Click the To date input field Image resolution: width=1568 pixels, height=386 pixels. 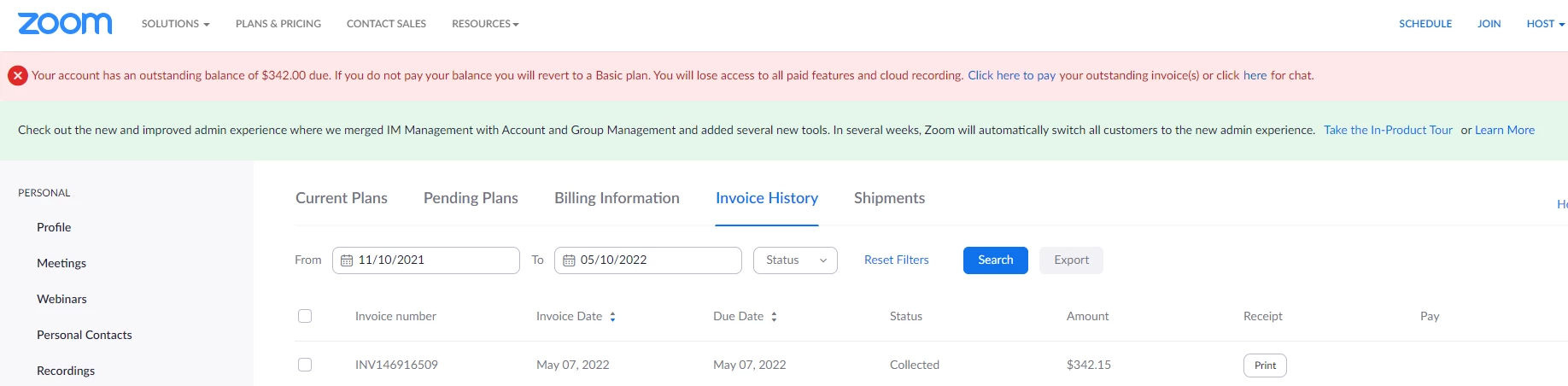648,260
